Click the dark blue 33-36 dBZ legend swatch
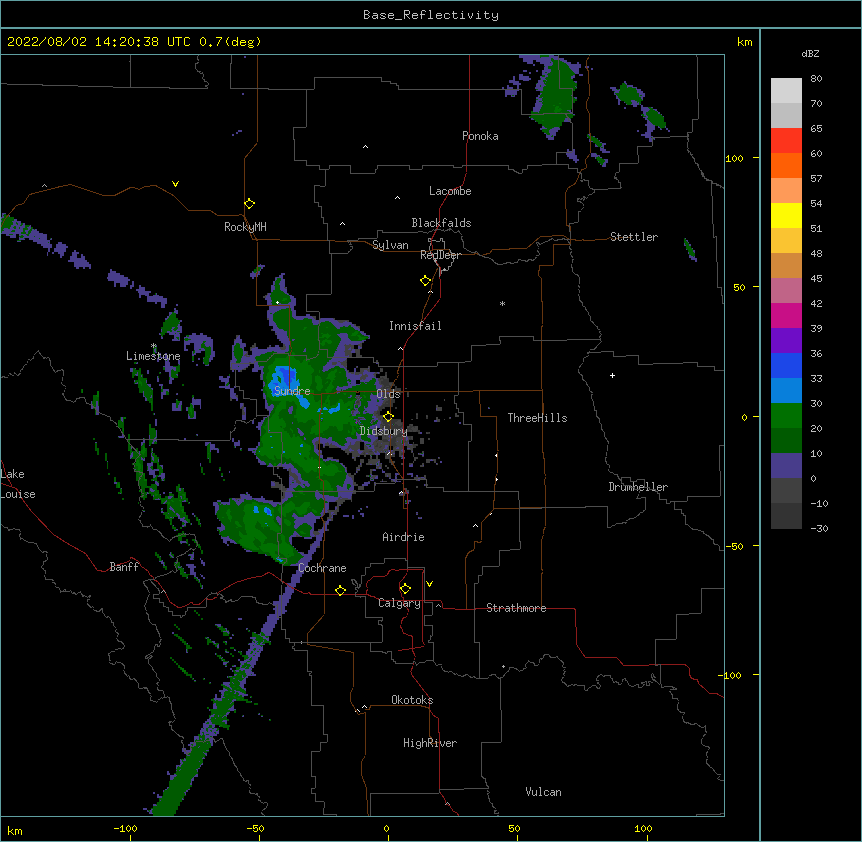The height and width of the screenshot is (842, 862). click(x=786, y=365)
